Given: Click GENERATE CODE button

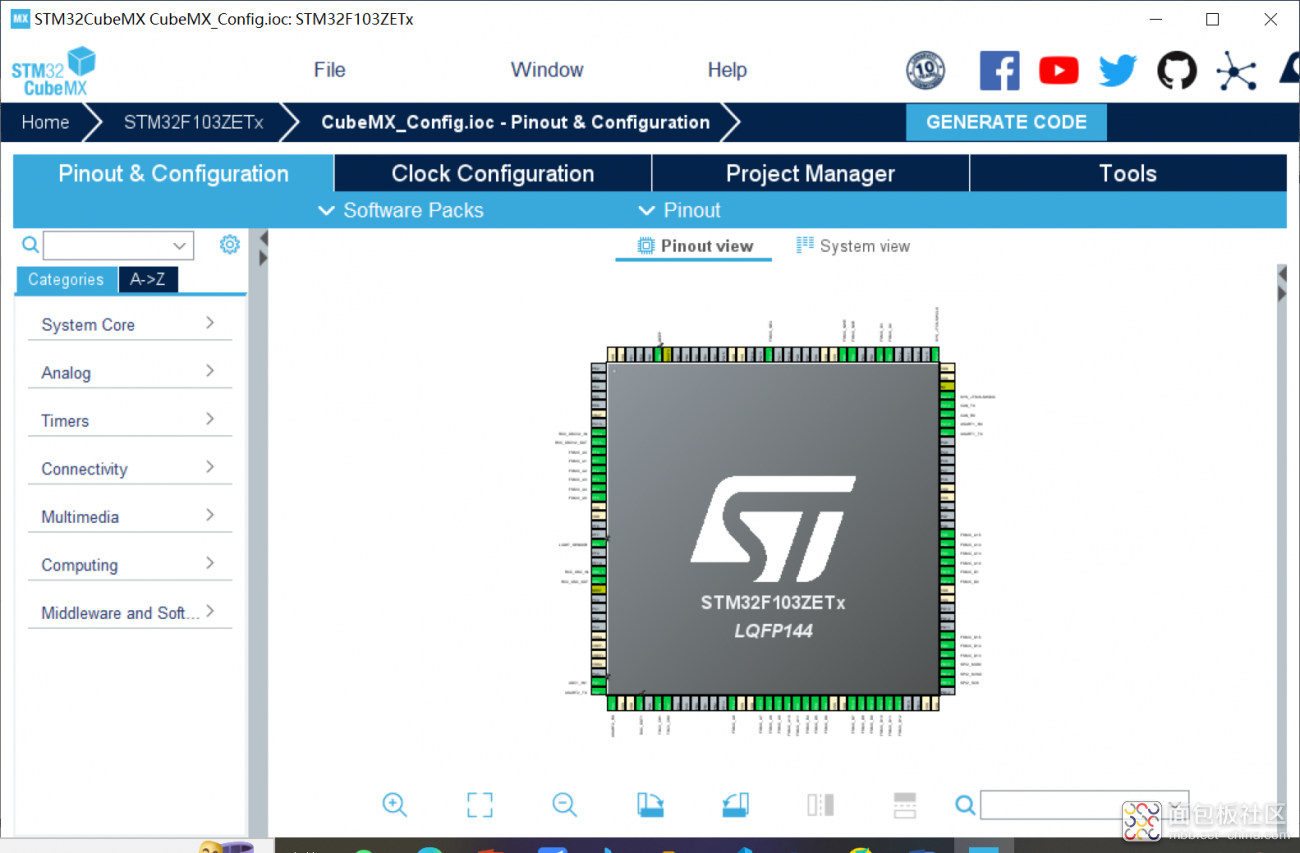Looking at the screenshot, I should coord(1006,122).
